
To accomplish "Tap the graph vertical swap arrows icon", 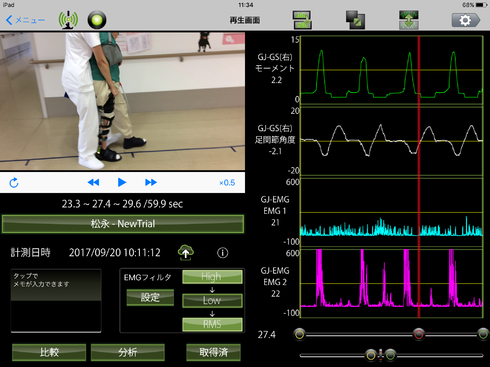I will coord(409,20).
